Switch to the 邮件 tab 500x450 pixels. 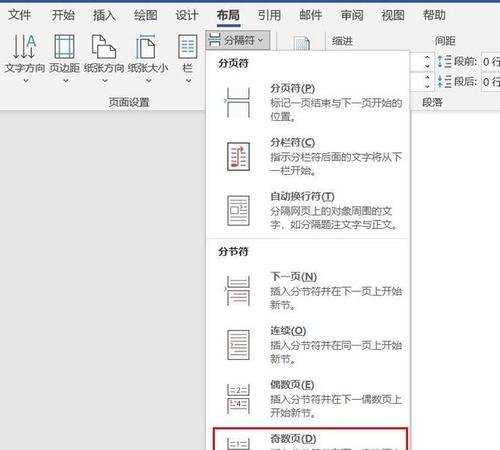[x=311, y=15]
